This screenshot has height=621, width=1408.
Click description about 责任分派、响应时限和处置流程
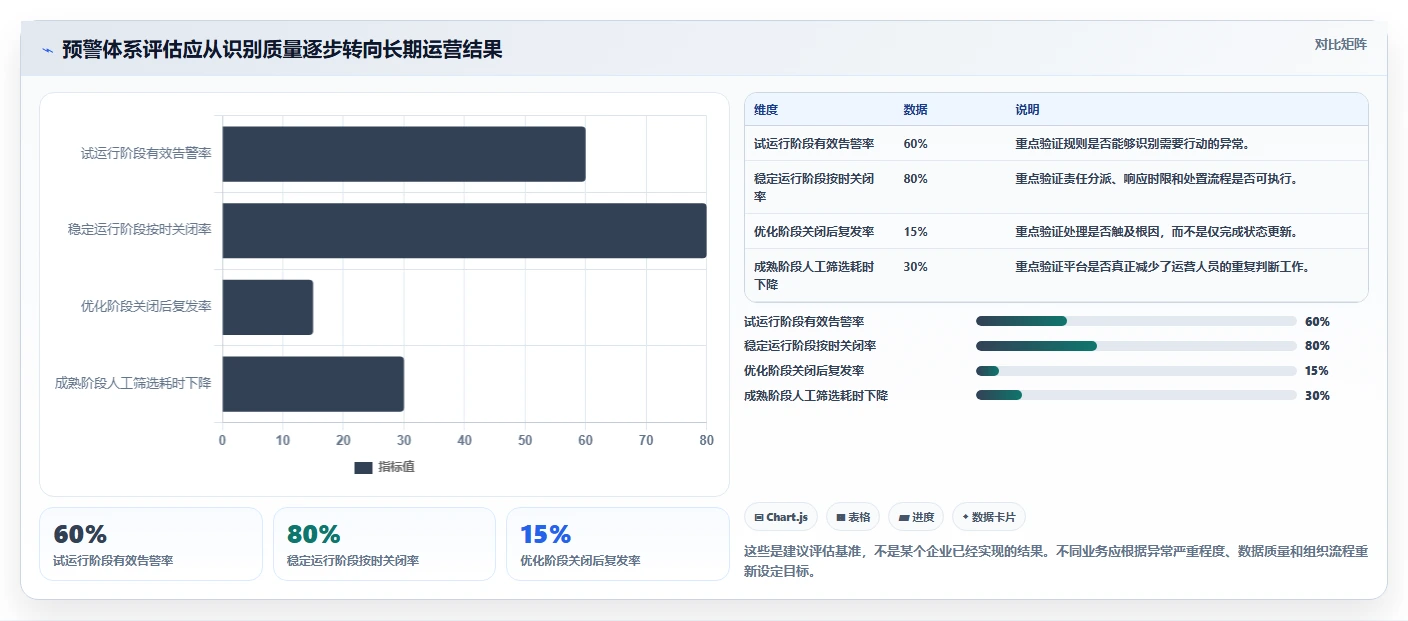click(1156, 179)
